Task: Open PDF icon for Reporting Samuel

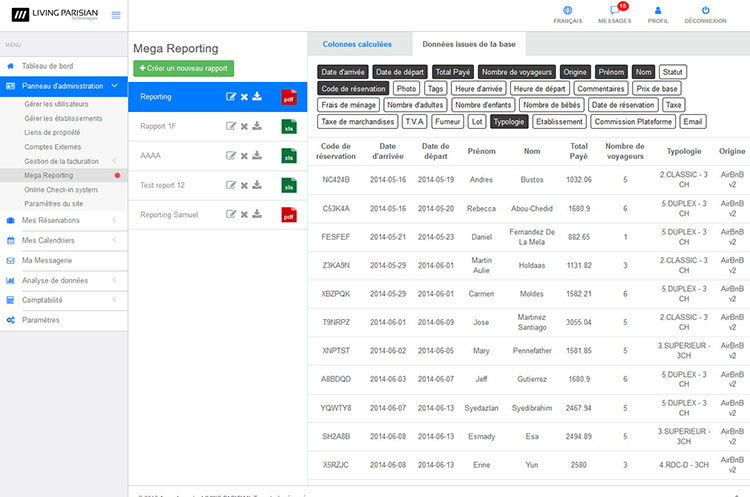Action: tap(289, 215)
